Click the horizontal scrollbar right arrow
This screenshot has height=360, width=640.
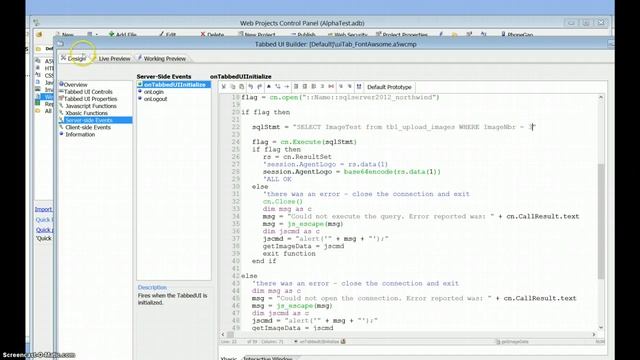click(594, 334)
